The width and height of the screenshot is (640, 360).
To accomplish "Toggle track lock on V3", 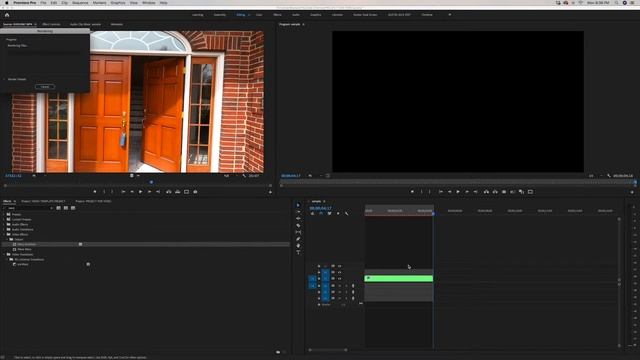I will click(319, 266).
